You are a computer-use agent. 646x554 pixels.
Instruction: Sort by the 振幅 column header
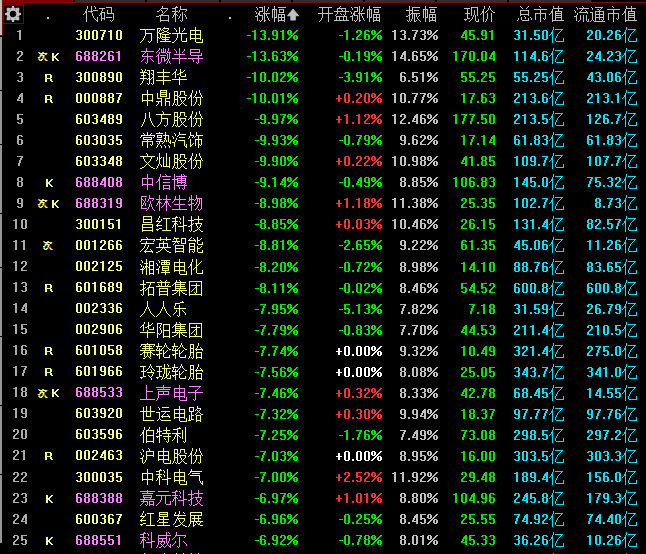(421, 14)
